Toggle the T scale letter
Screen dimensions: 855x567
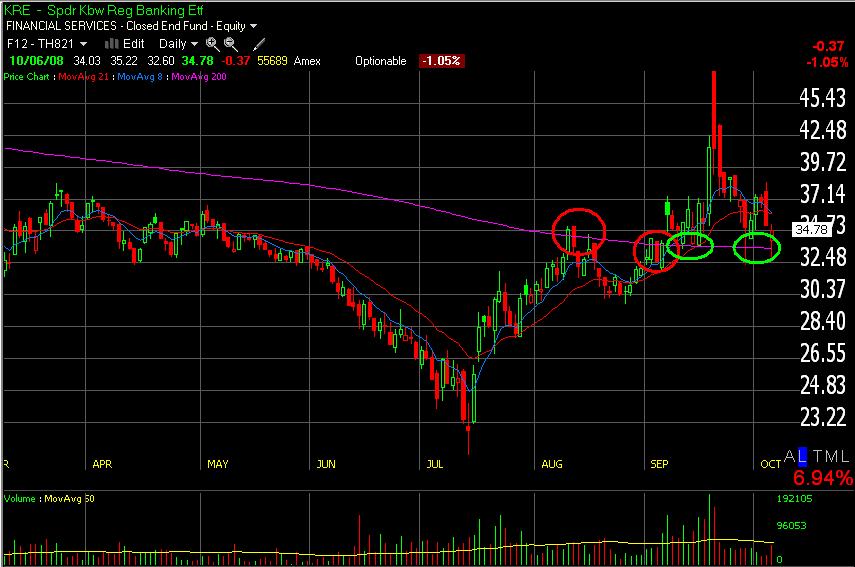tap(818, 456)
